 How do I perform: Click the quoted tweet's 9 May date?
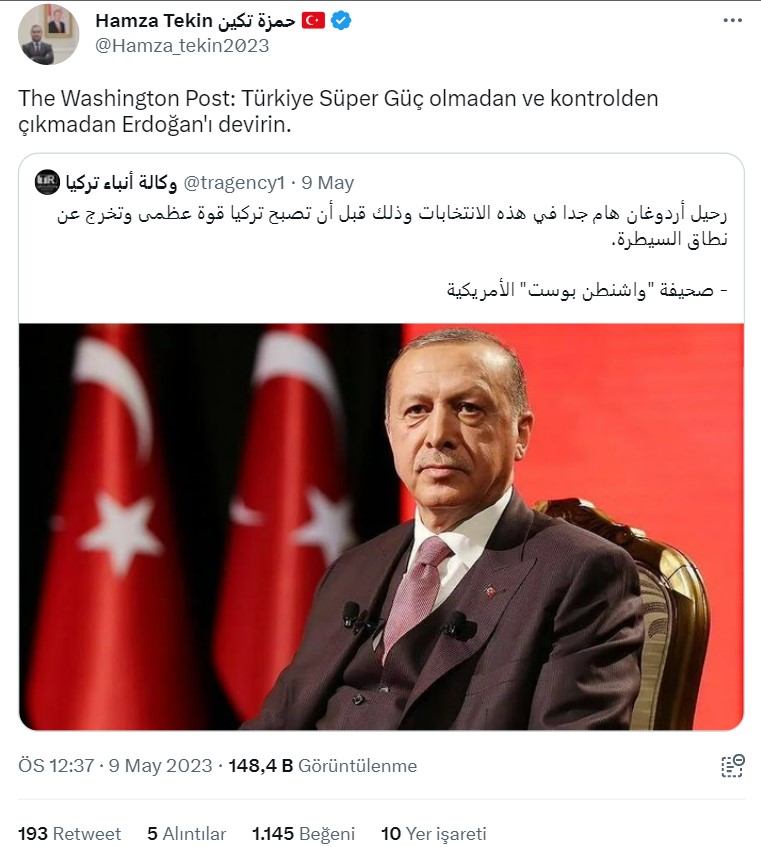click(x=328, y=183)
